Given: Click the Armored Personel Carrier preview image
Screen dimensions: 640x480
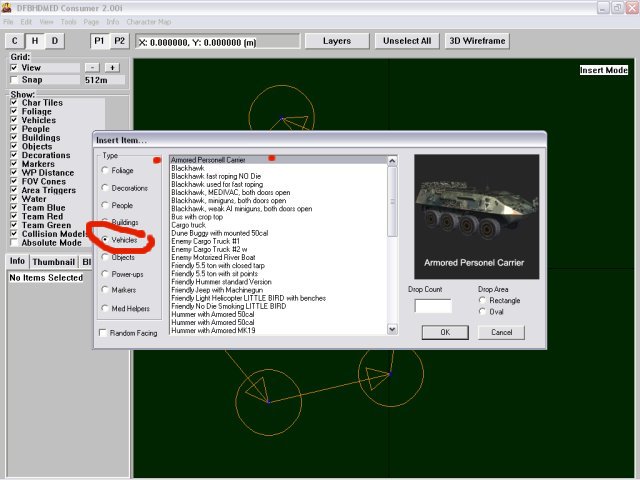Looking at the screenshot, I should (x=476, y=214).
